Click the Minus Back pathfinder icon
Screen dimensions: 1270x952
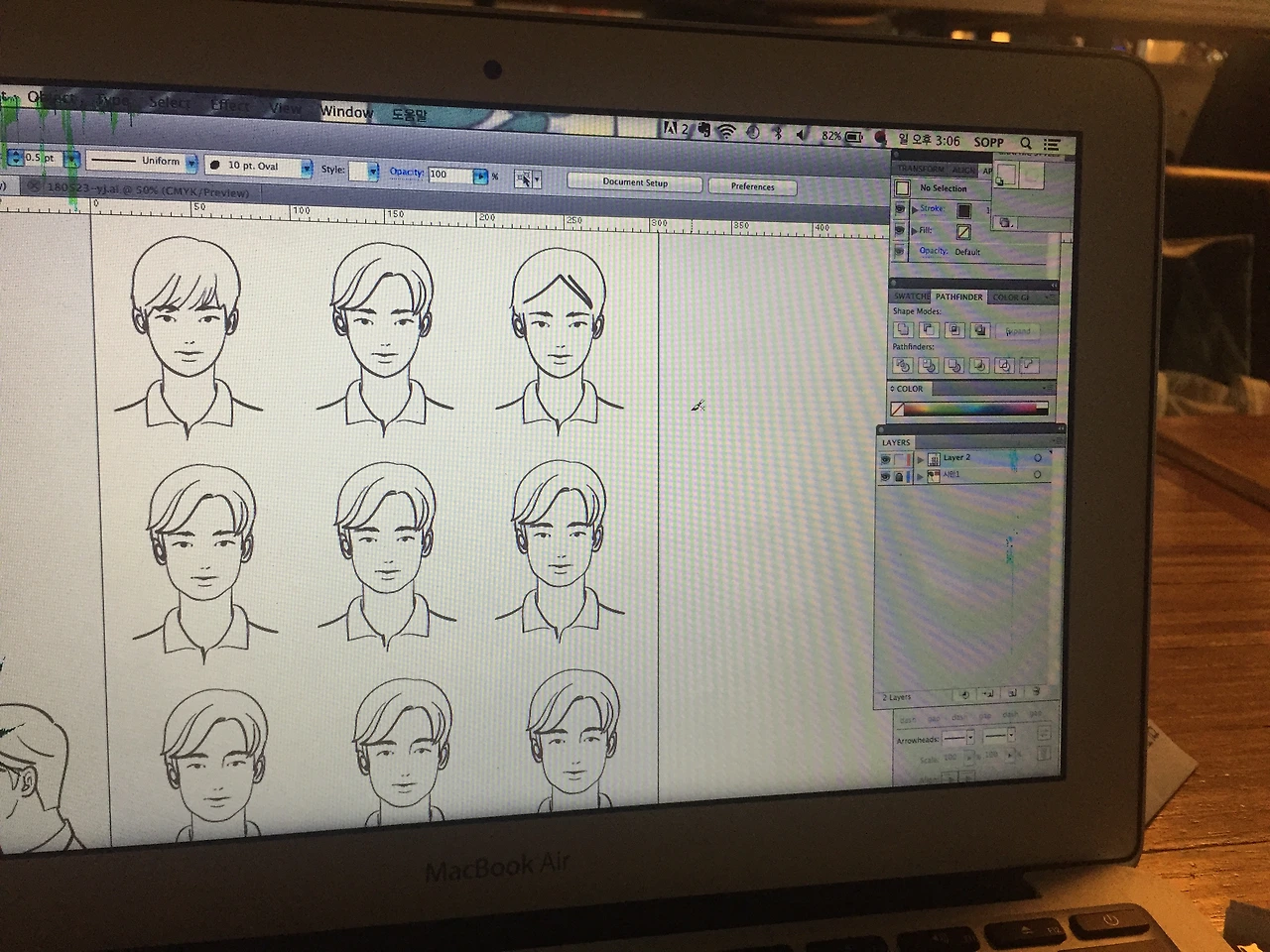coord(1030,366)
